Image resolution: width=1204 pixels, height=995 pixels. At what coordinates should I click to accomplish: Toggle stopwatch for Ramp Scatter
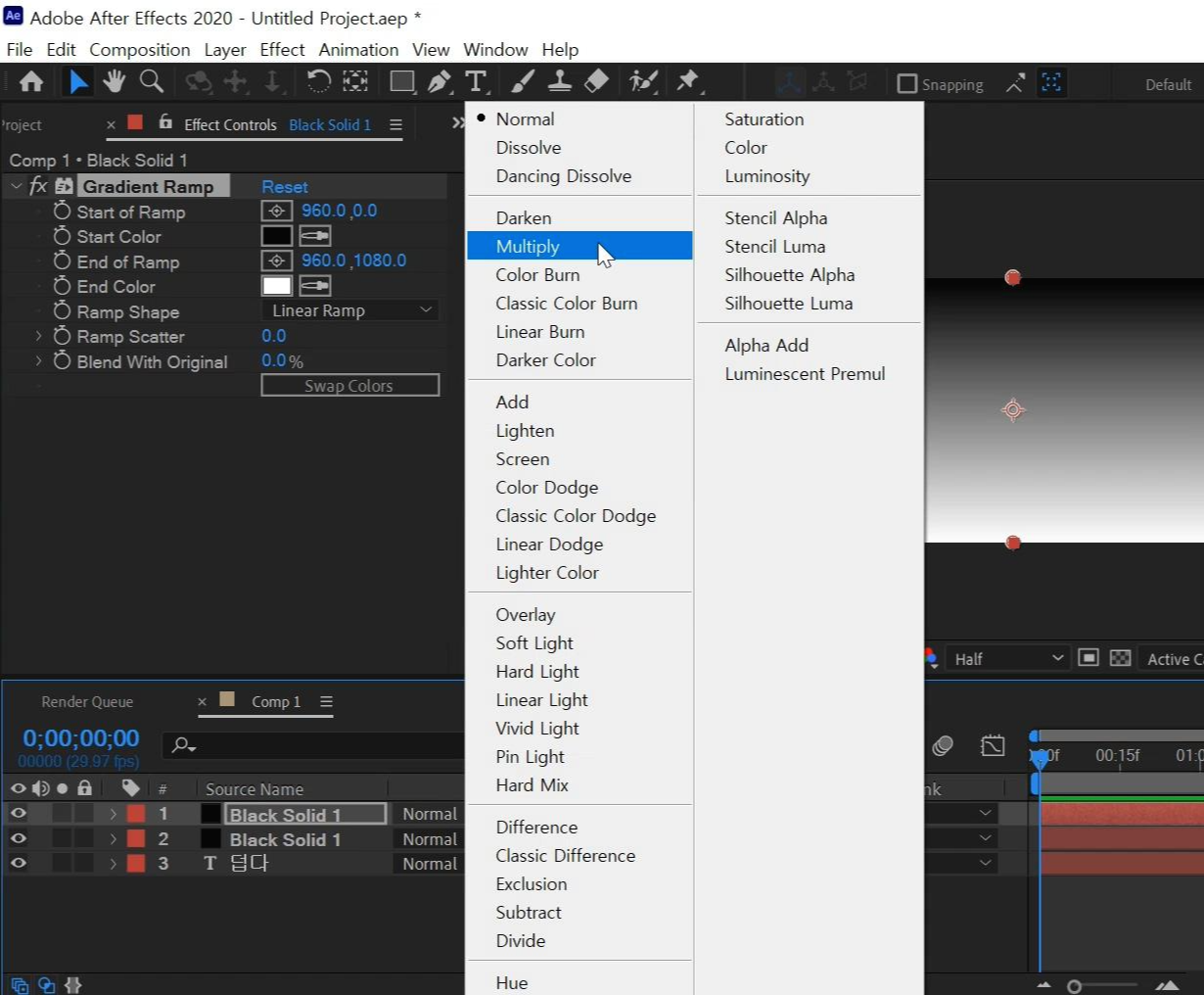point(63,336)
